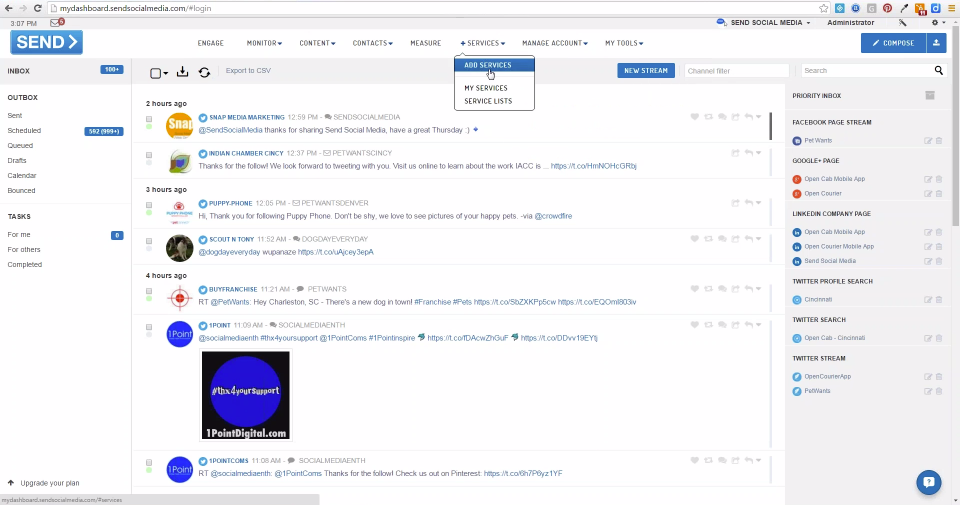Expand the Send Social Media account dropdown
Screen dimensions: 960x505
(x=770, y=23)
